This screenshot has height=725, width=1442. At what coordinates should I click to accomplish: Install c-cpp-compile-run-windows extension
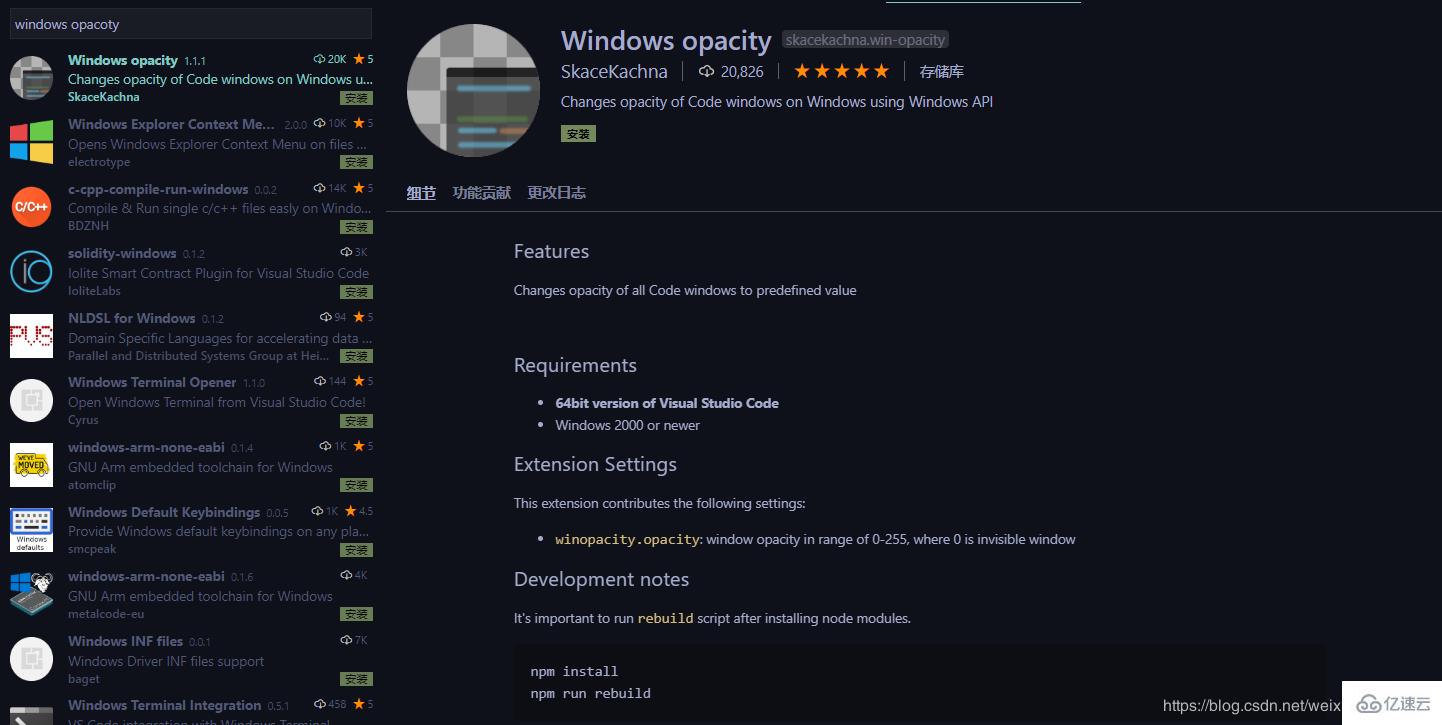pyautogui.click(x=356, y=227)
